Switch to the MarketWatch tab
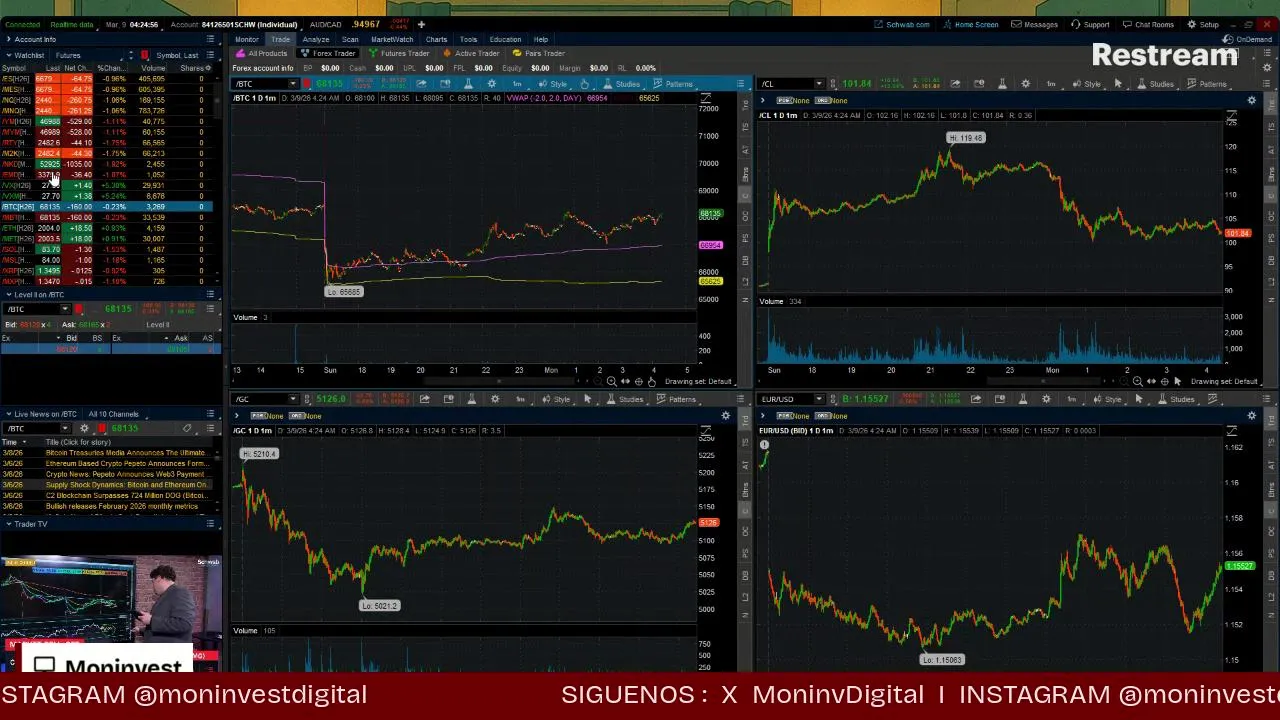Screen dimensions: 1280x720 (392, 39)
